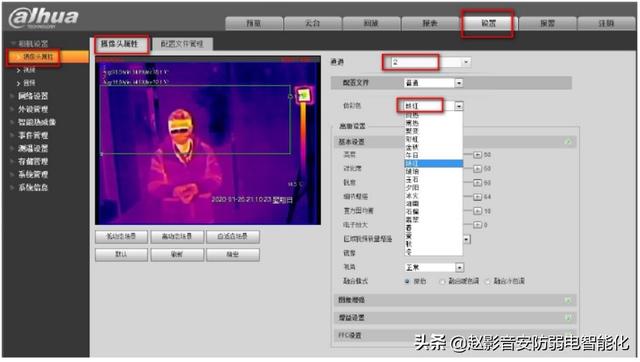Choose highlighted 铁红 in the palette list
640x362 pixels.
tap(433, 164)
